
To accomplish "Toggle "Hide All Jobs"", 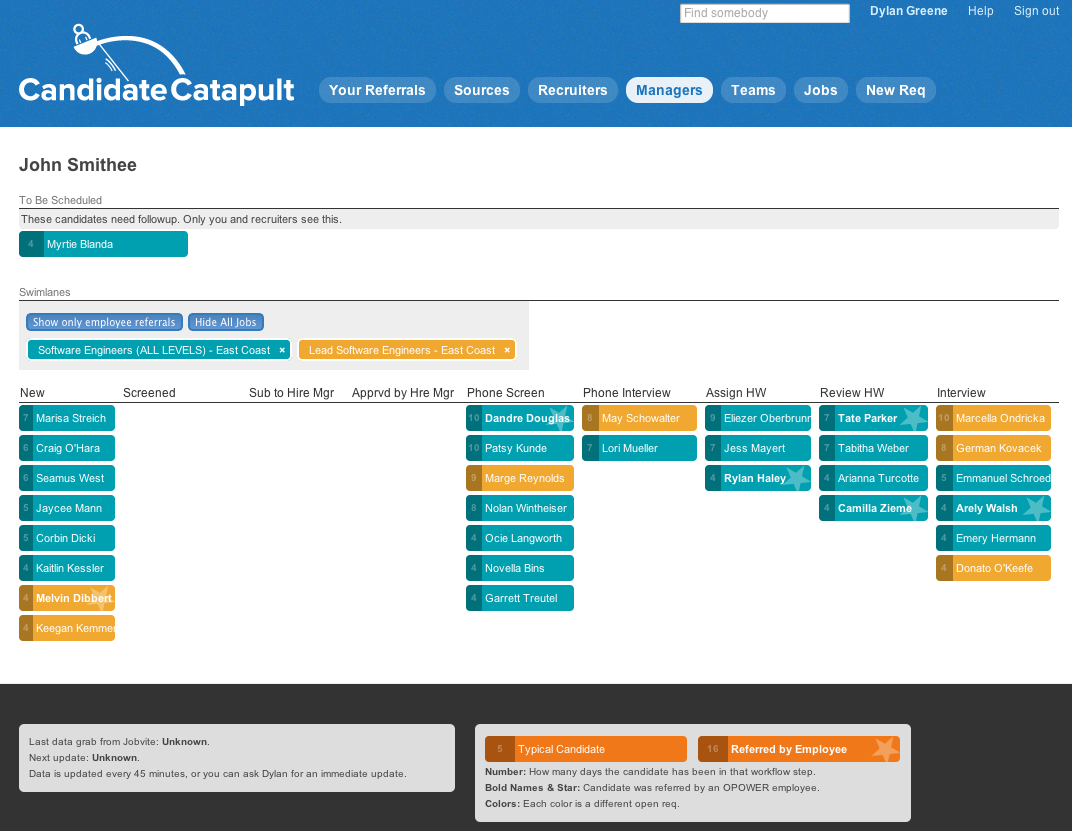I will point(225,322).
